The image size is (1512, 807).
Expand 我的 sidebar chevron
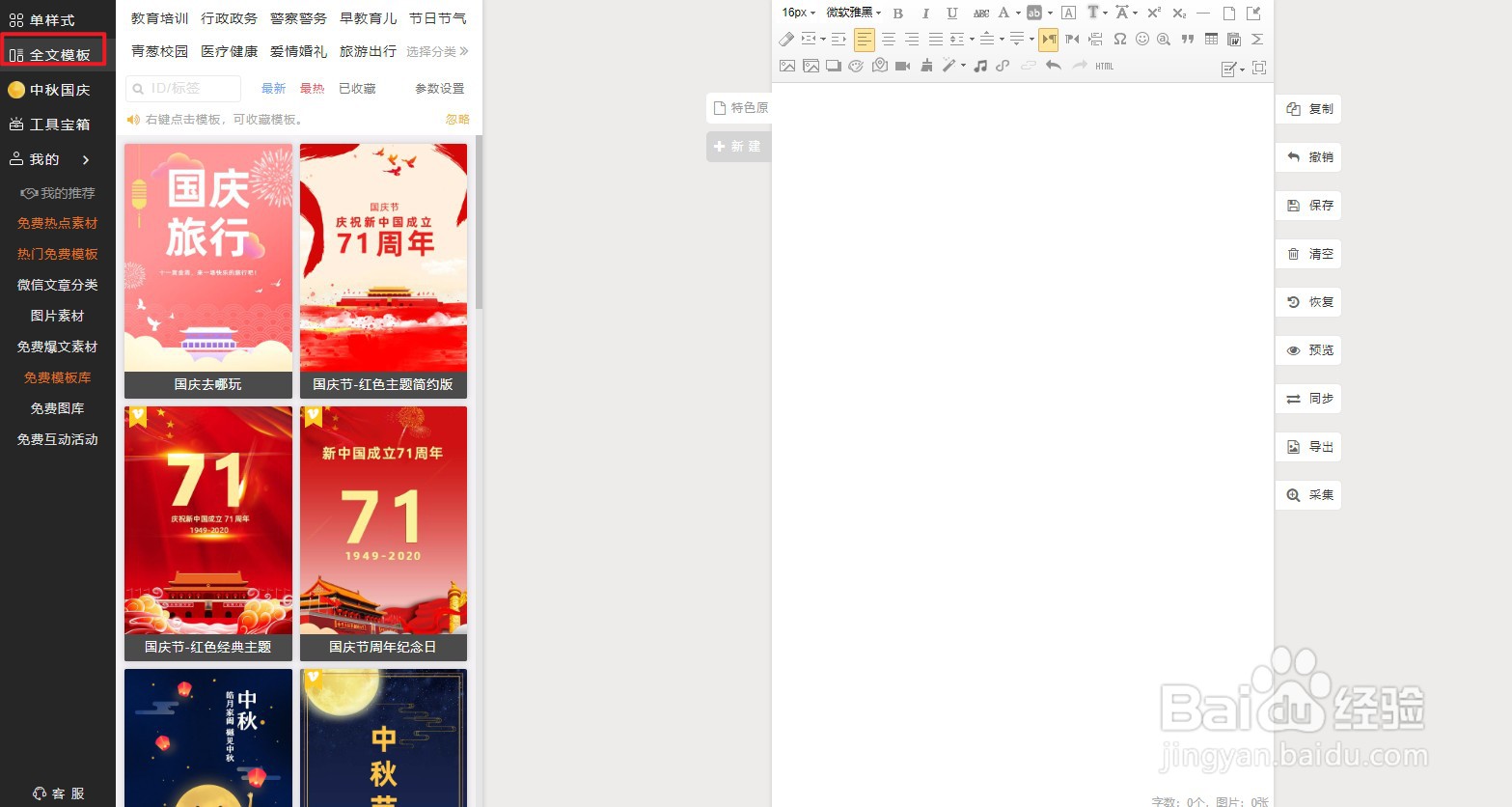coord(86,159)
